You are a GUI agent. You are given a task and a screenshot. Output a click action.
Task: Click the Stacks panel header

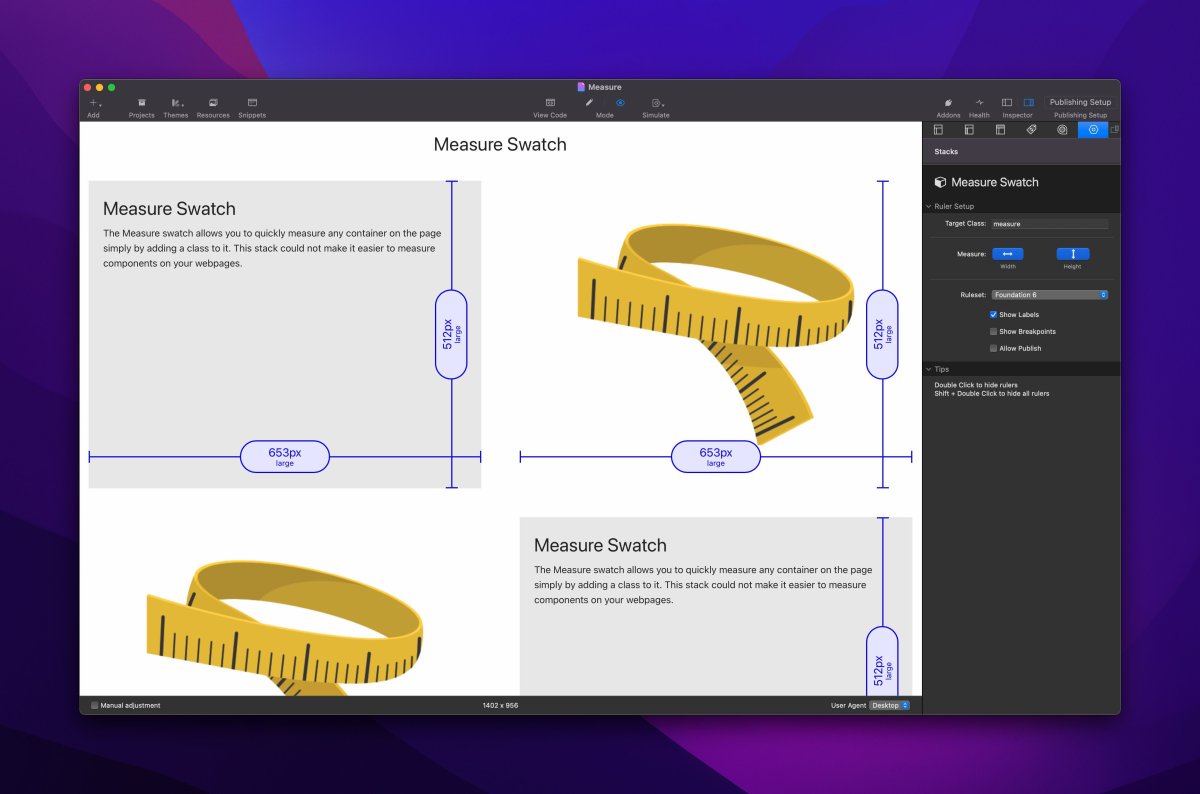tap(1021, 152)
